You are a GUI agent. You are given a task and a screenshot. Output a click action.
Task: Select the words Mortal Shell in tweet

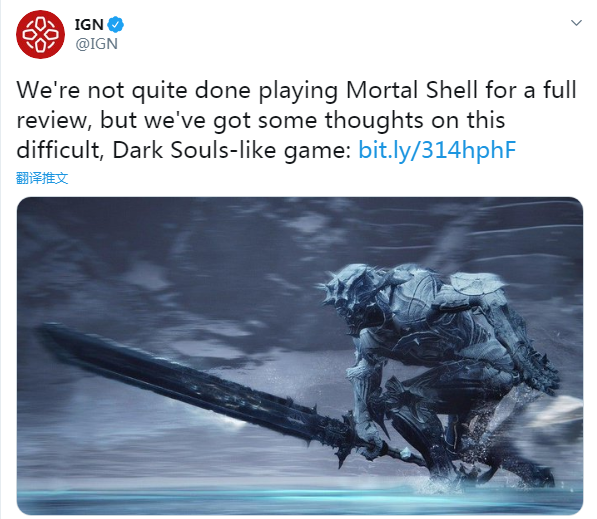pyautogui.click(x=412, y=91)
